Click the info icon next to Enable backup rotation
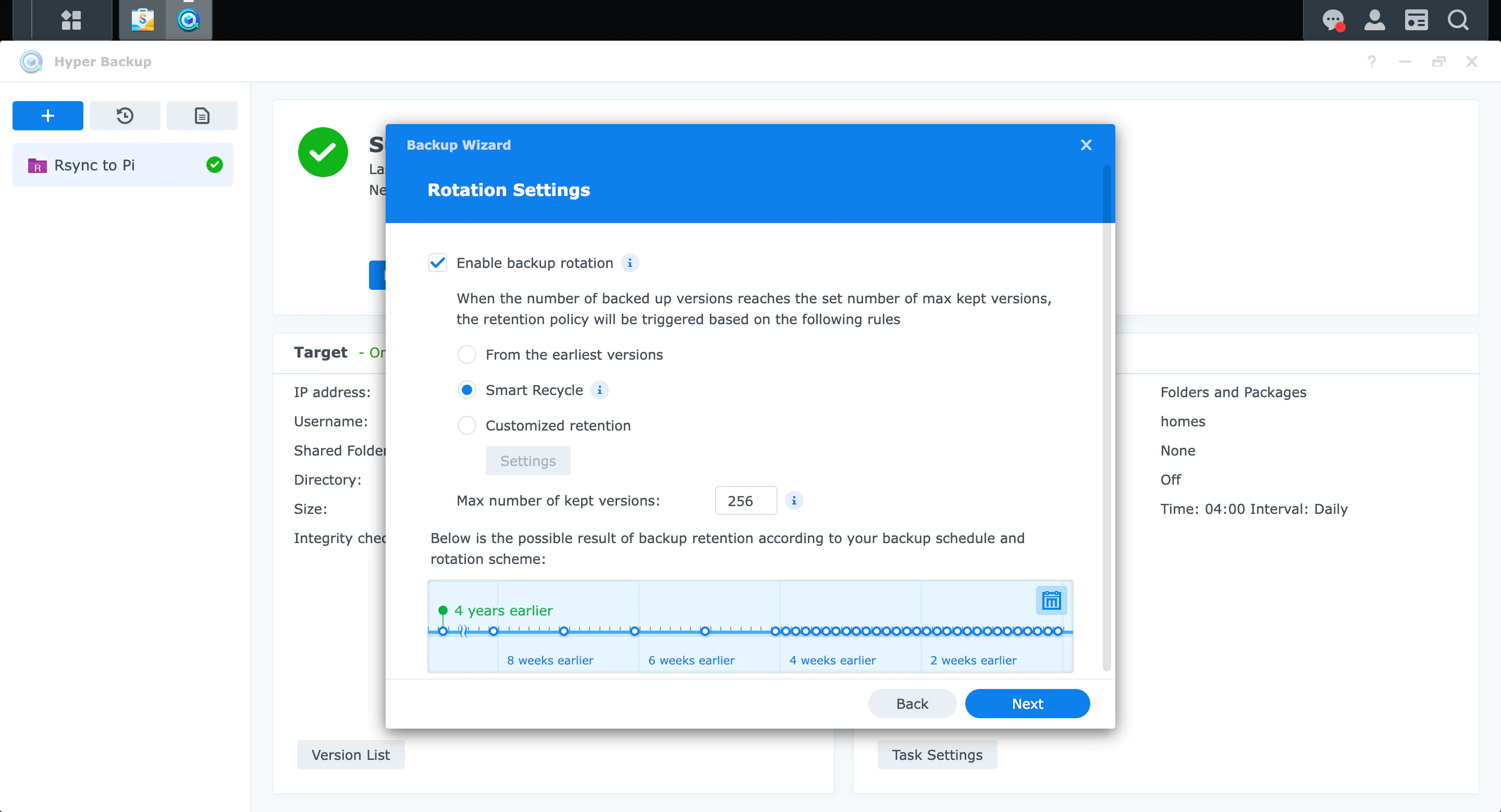This screenshot has height=812, width=1501. point(629,263)
